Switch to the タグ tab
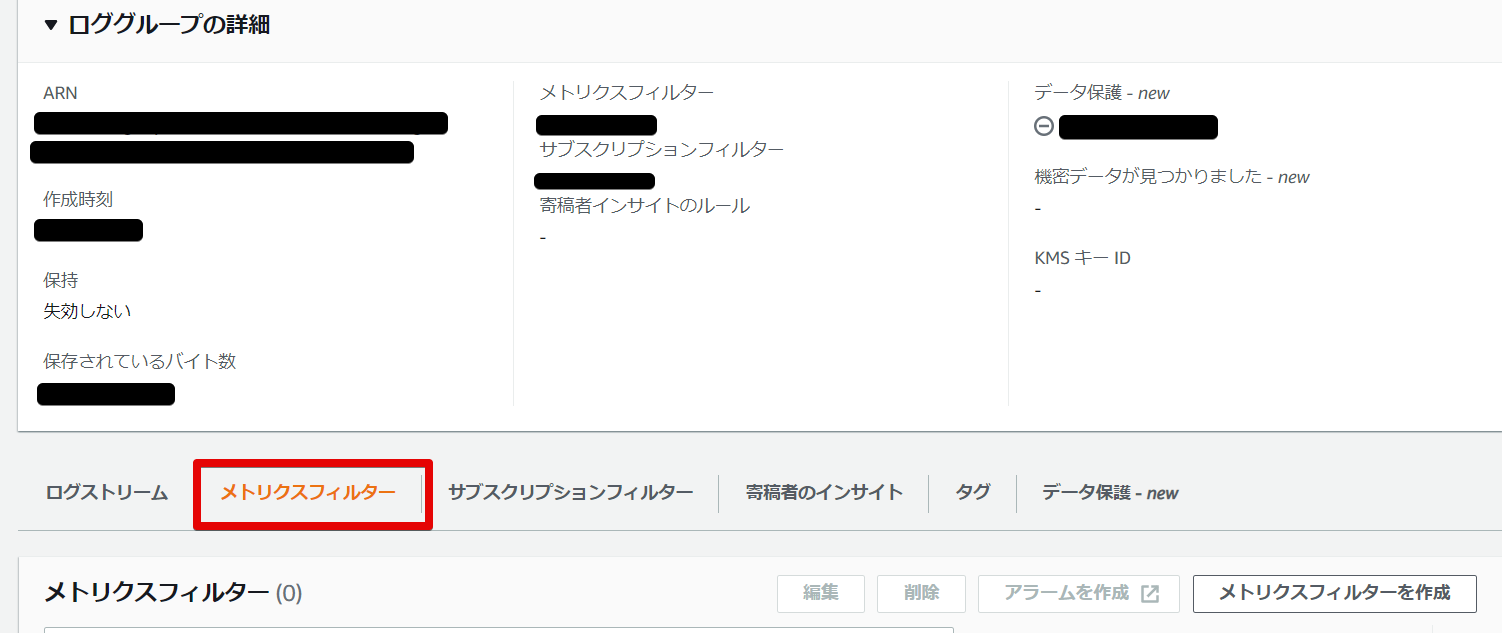 [x=970, y=492]
